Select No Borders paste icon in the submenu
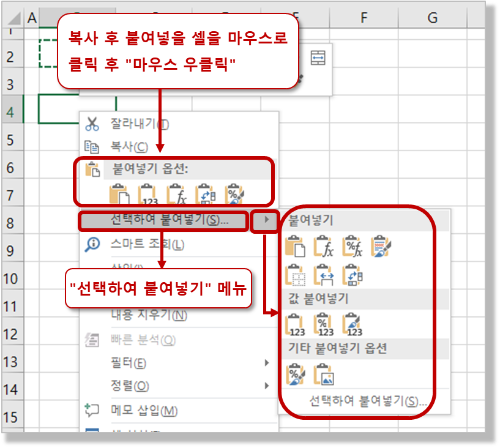 pyautogui.click(x=295, y=276)
